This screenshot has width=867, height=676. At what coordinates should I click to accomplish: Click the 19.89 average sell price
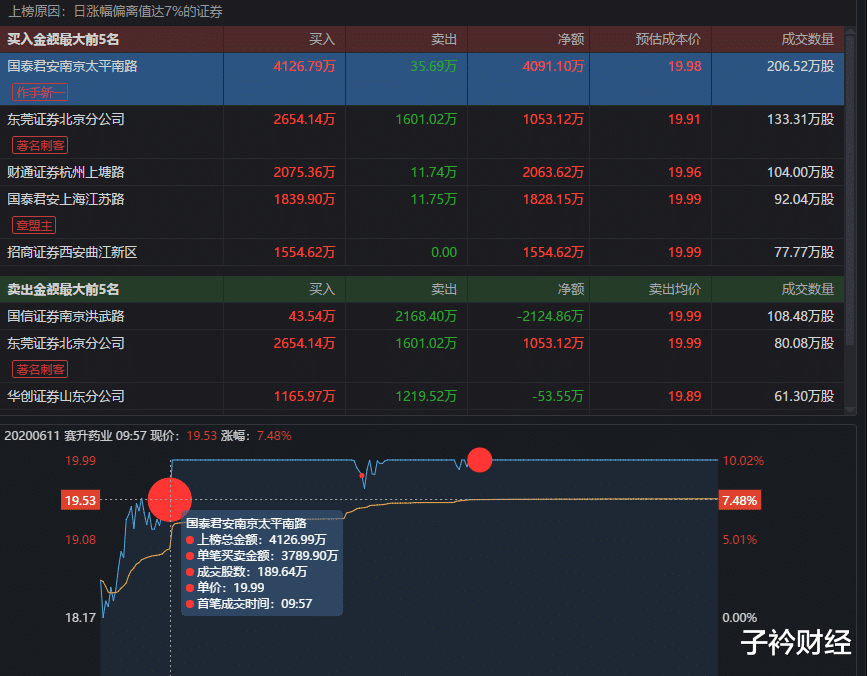pyautogui.click(x=685, y=396)
